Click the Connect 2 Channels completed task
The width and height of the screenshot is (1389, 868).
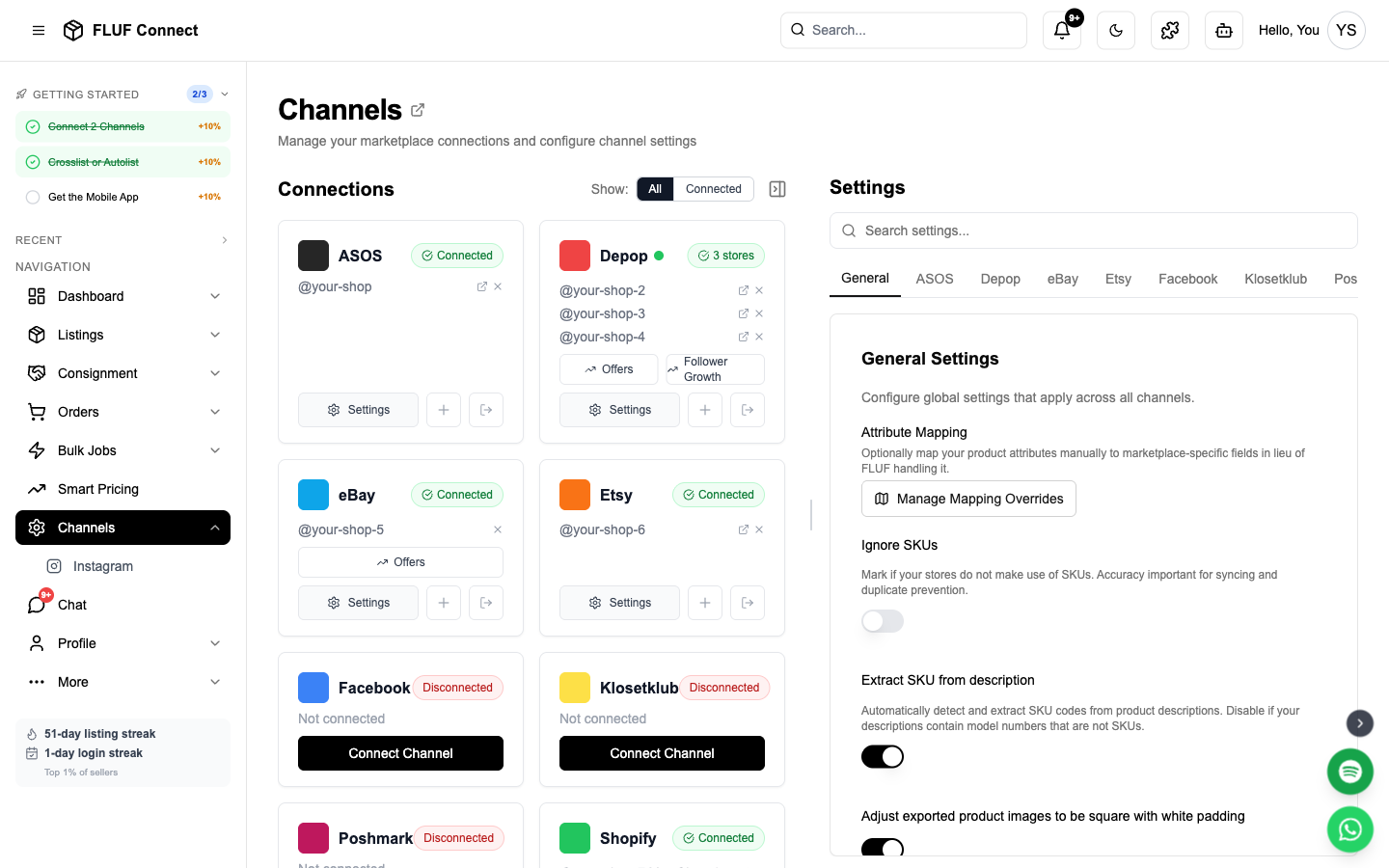[x=123, y=126]
